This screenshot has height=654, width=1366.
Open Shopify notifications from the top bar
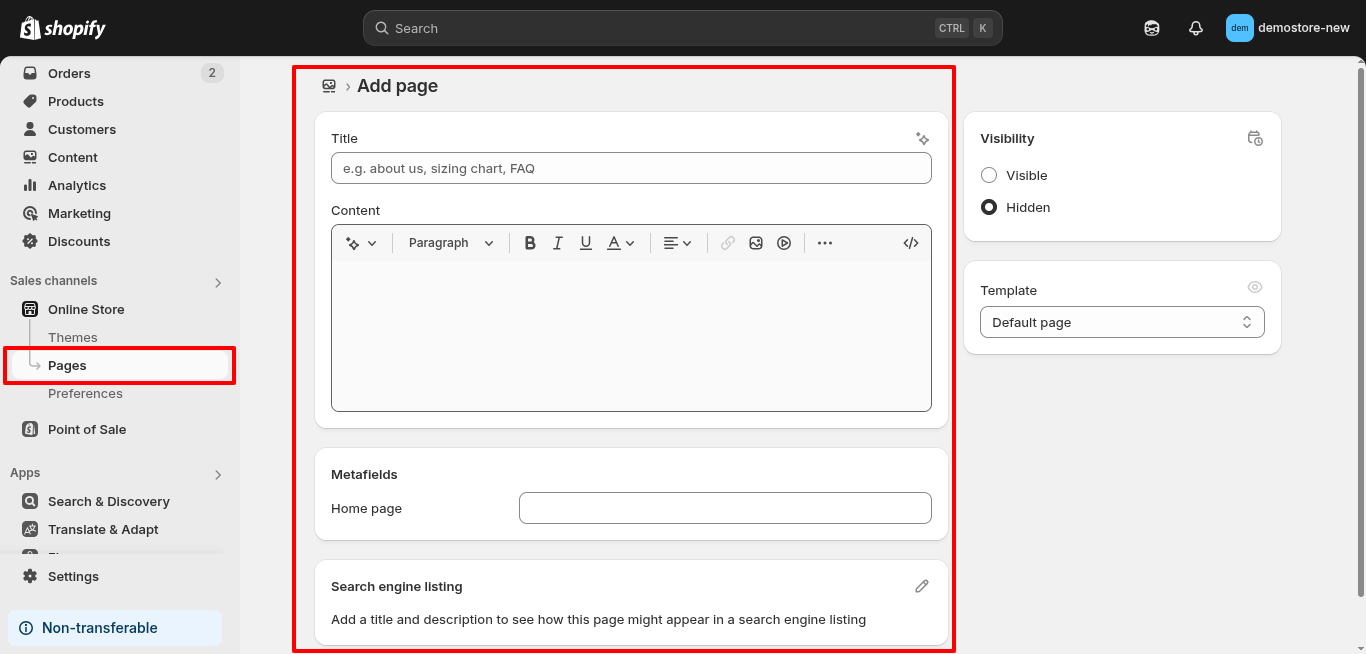coord(1195,28)
